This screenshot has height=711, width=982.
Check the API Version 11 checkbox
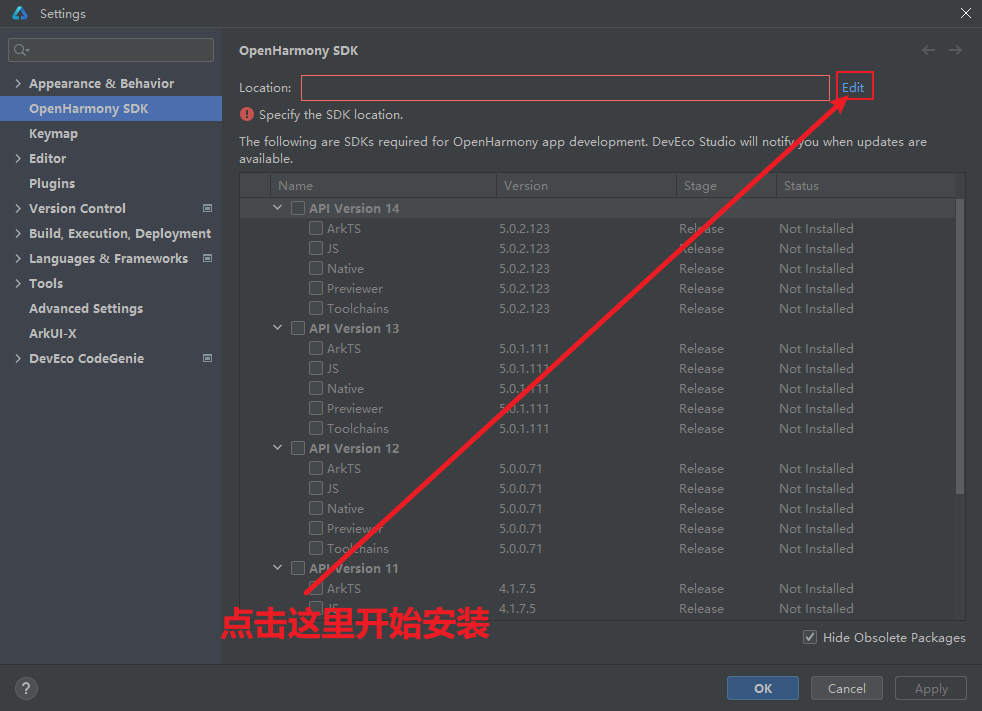[298, 568]
